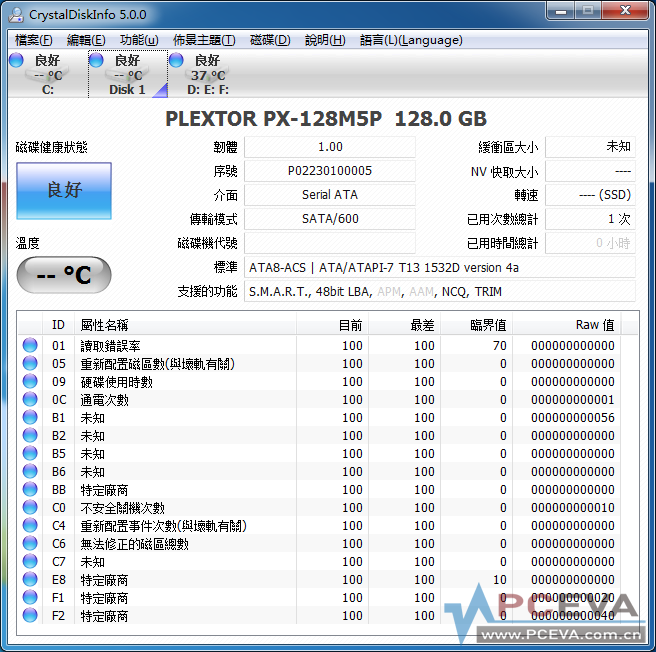Click the blue orb of Disk 1
This screenshot has height=652, width=656.
(x=96, y=60)
